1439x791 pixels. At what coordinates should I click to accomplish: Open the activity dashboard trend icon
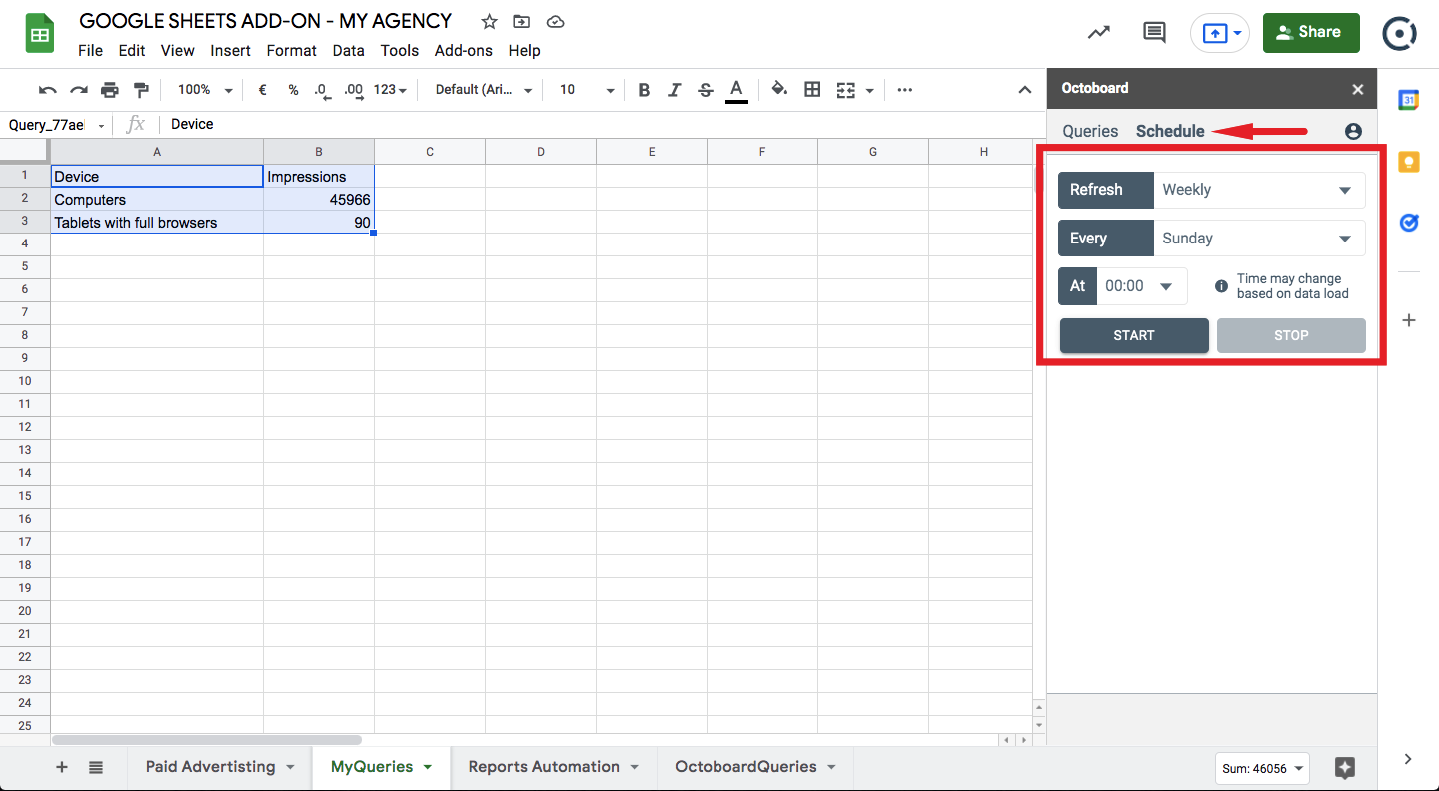point(1099,32)
